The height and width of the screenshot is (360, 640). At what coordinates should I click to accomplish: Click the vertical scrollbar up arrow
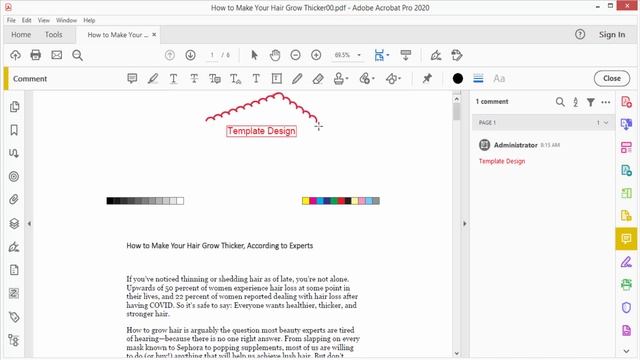click(x=456, y=99)
